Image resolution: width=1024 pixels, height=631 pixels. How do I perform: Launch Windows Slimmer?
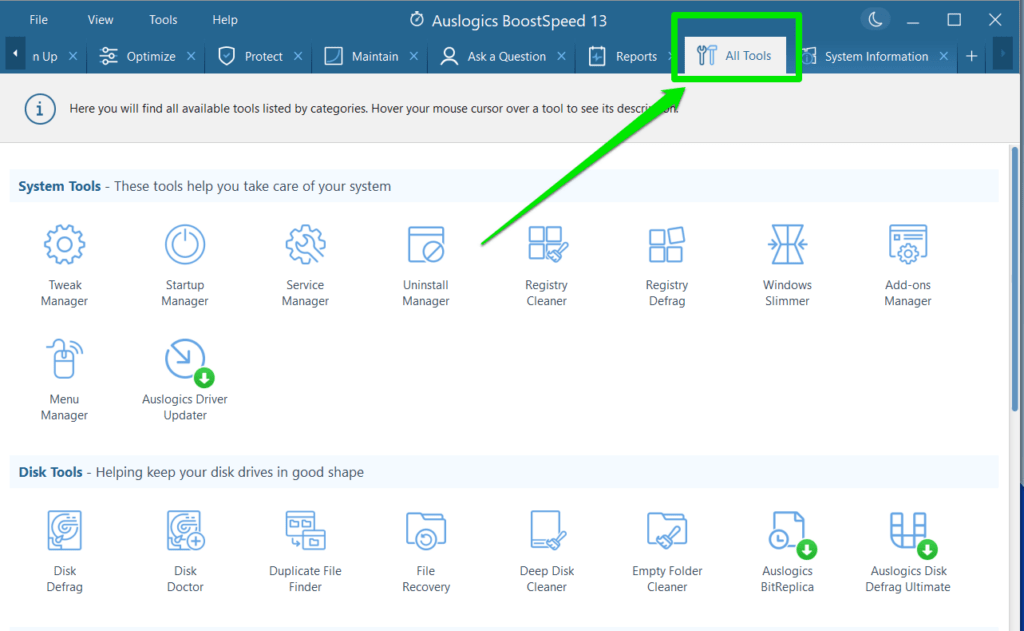point(787,262)
